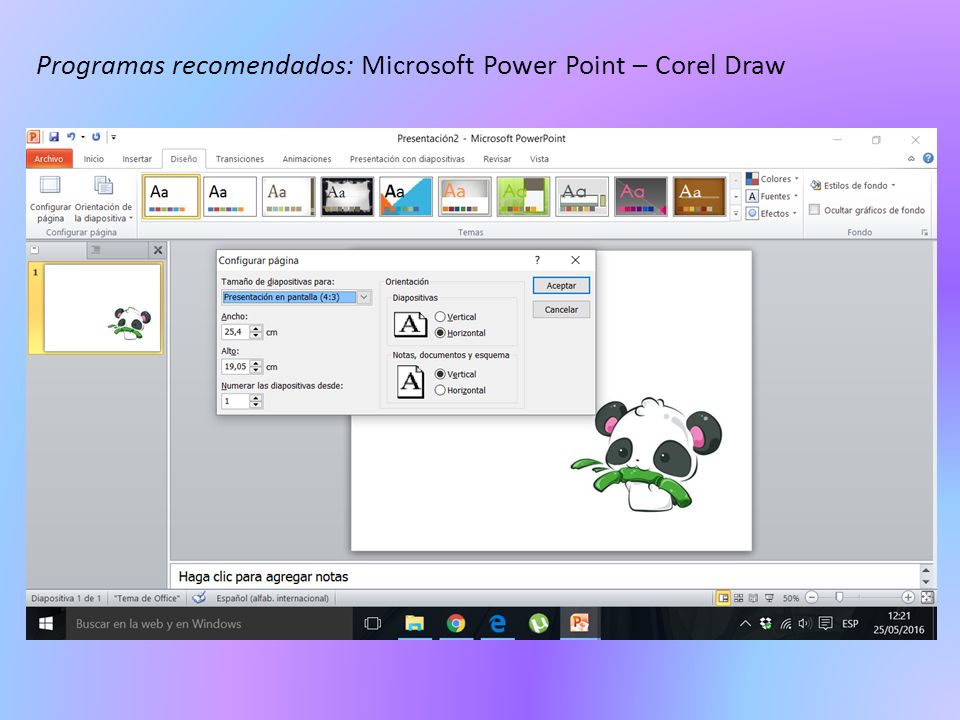Screen dimensions: 960x720
Task: Switch to Slide Sorter view icon
Action: 738,598
